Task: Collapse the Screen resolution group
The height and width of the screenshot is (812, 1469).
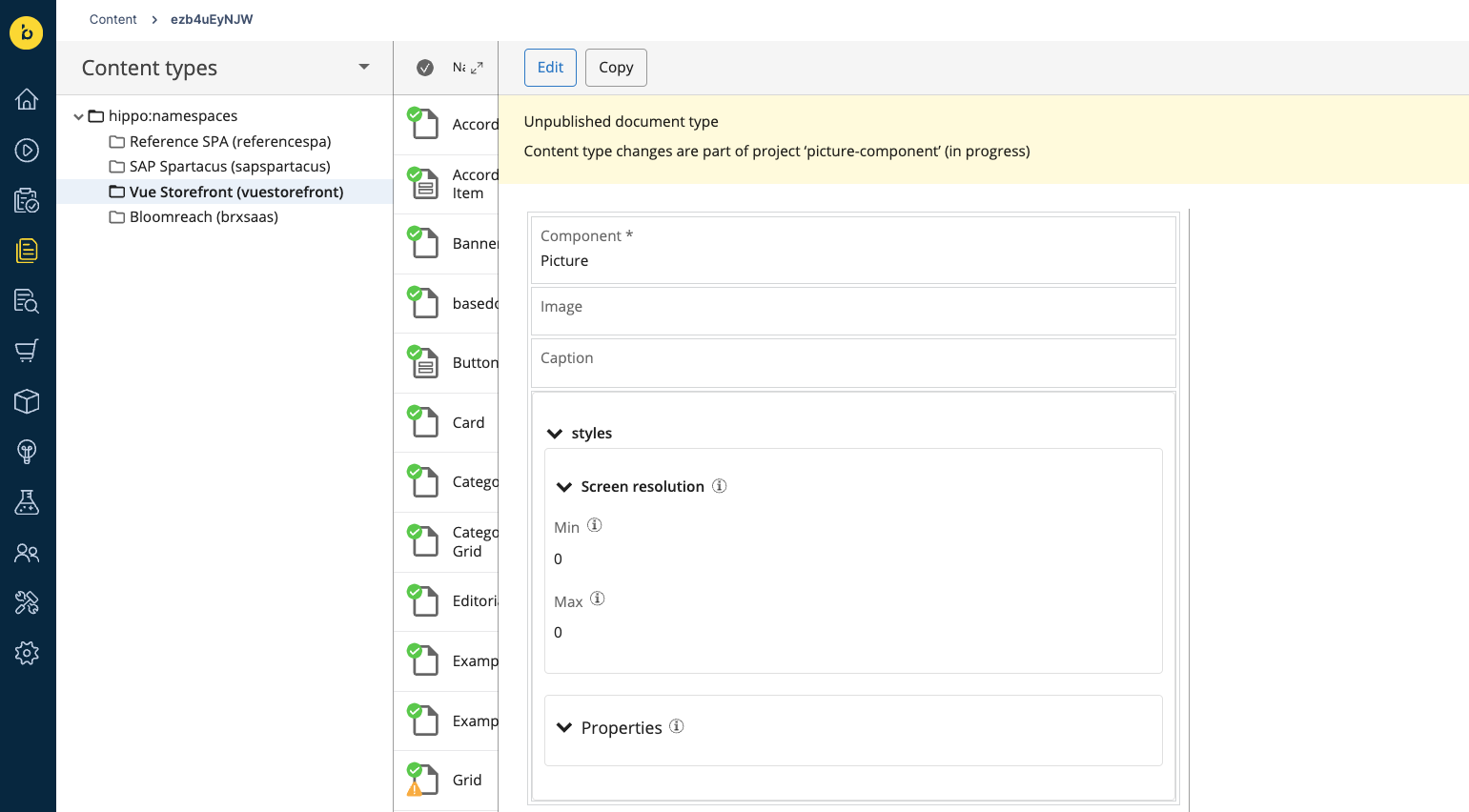Action: [x=564, y=487]
